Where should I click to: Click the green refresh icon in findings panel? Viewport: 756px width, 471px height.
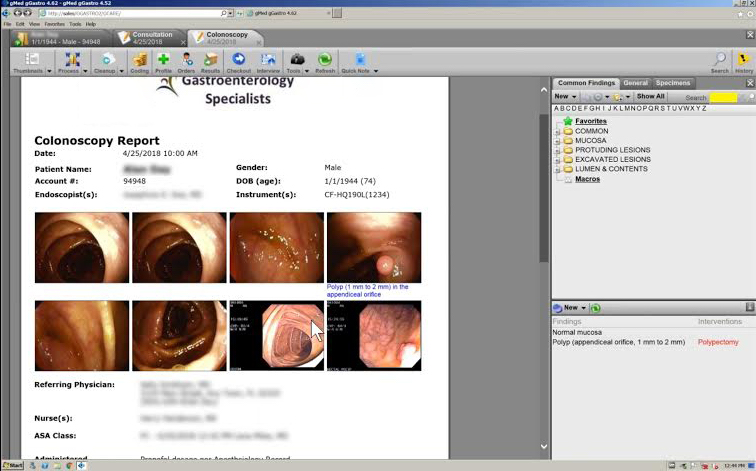pos(595,308)
